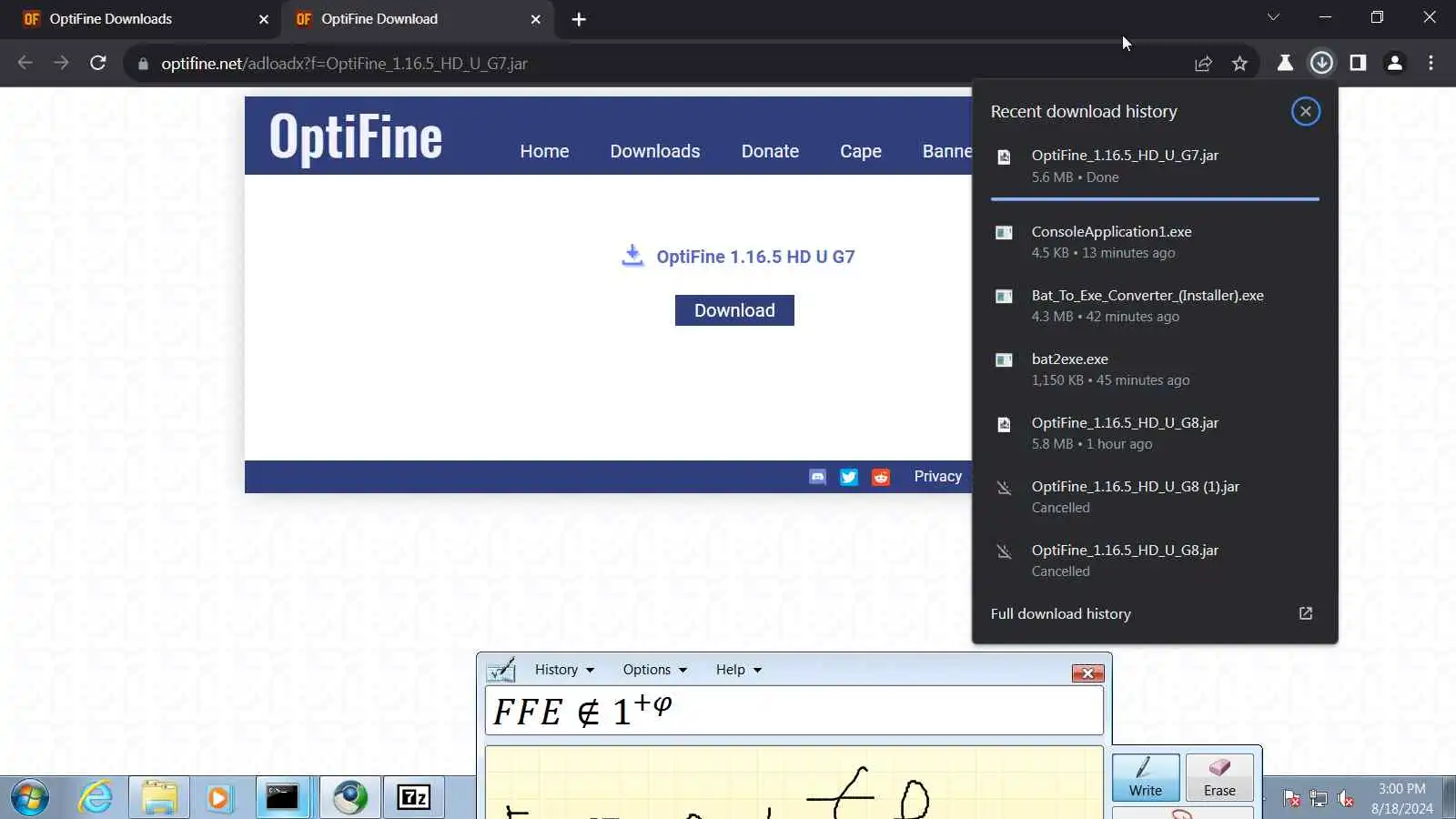The image size is (1456, 819).
Task: Click OptiFine 1.16.5 HD U G7 link
Action: click(755, 257)
